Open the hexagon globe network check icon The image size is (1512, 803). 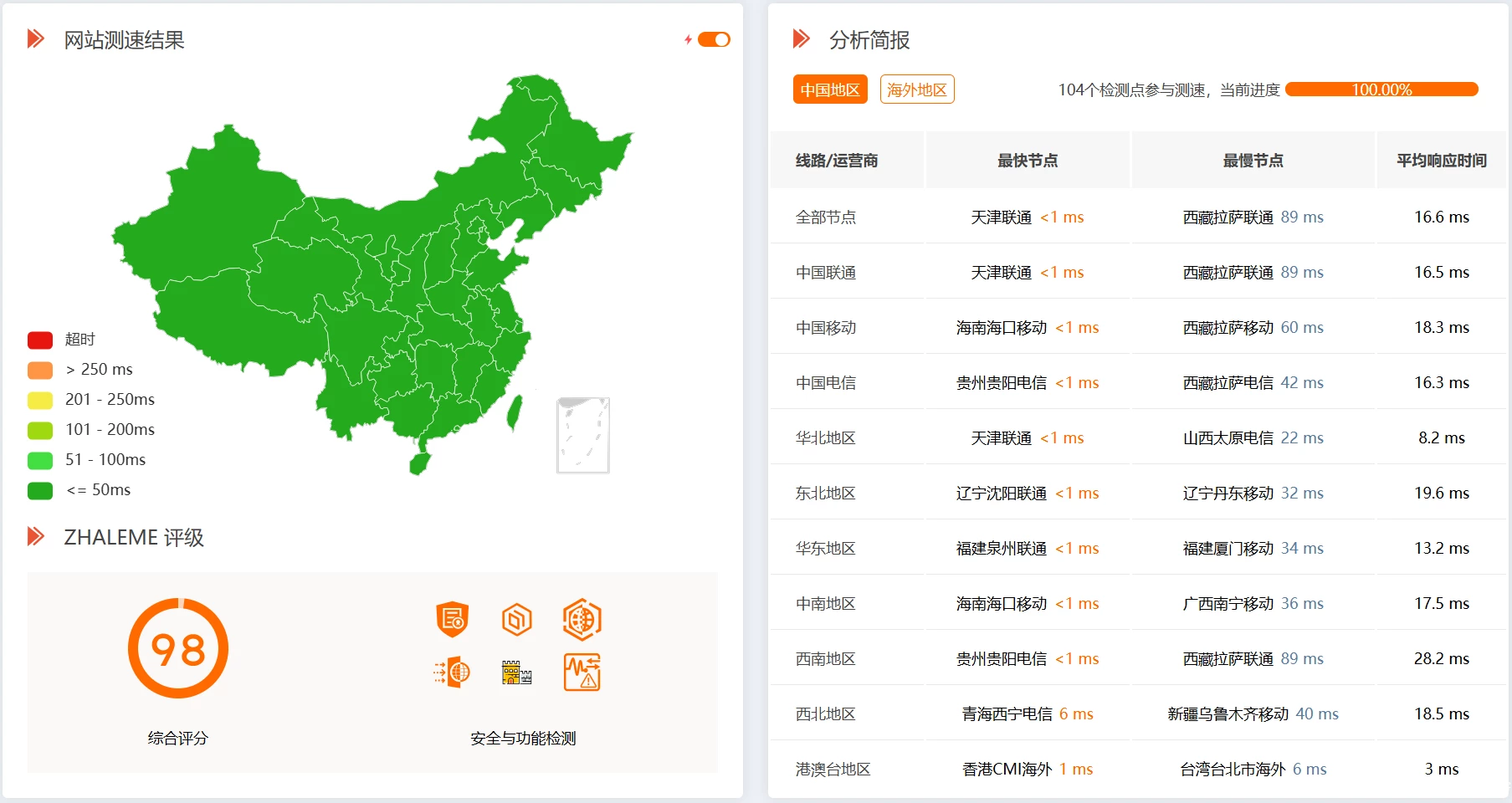[583, 620]
